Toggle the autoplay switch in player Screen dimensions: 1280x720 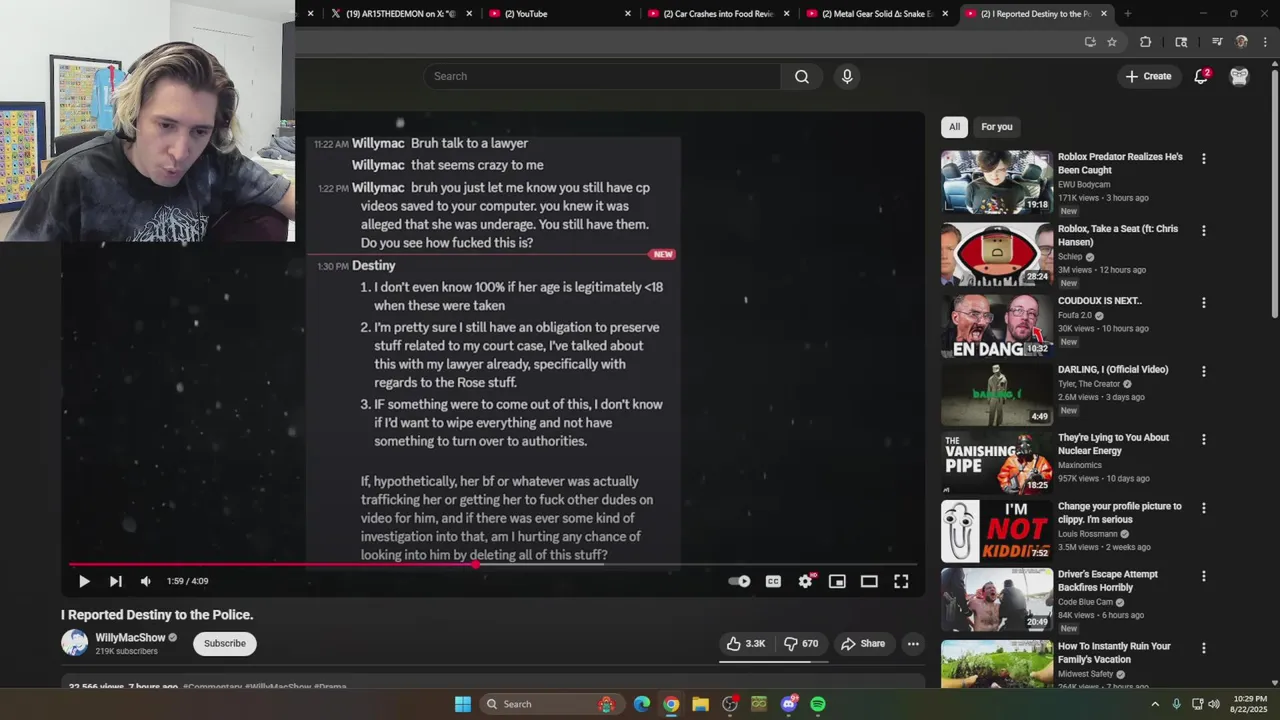point(739,581)
